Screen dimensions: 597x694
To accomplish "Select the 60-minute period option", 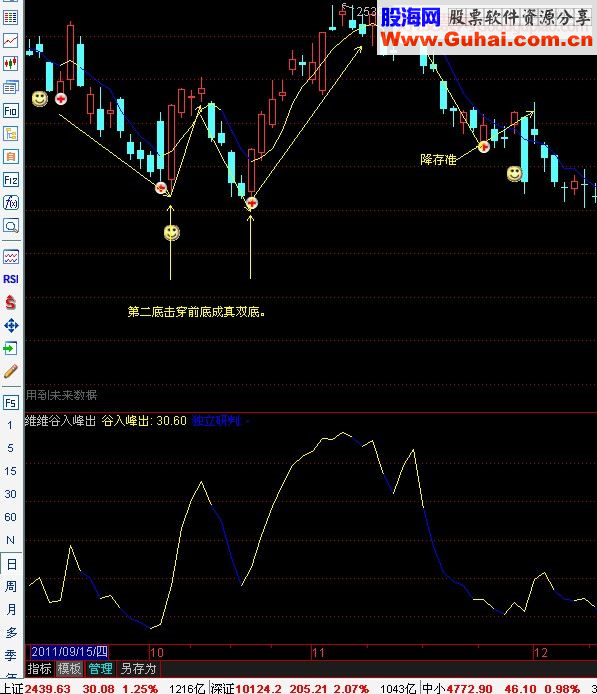I will [10, 517].
